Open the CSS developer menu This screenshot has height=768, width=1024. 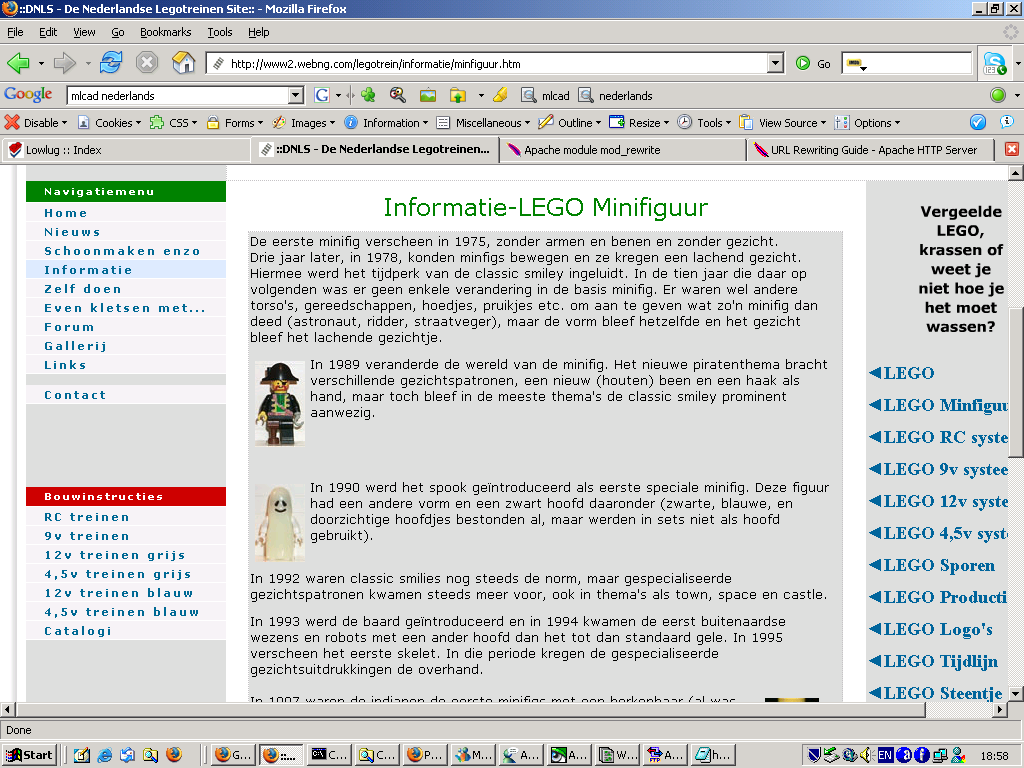pyautogui.click(x=173, y=123)
